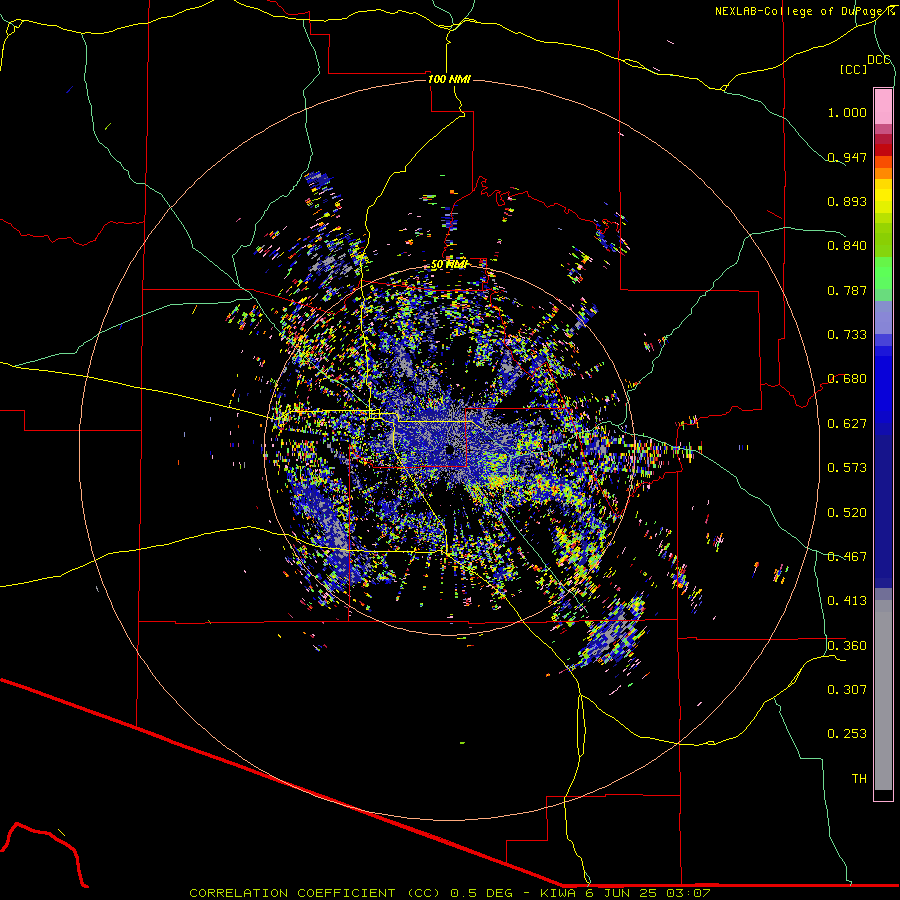900x900 pixels.
Task: Click the 0.680 scale value
Action: pos(847,379)
